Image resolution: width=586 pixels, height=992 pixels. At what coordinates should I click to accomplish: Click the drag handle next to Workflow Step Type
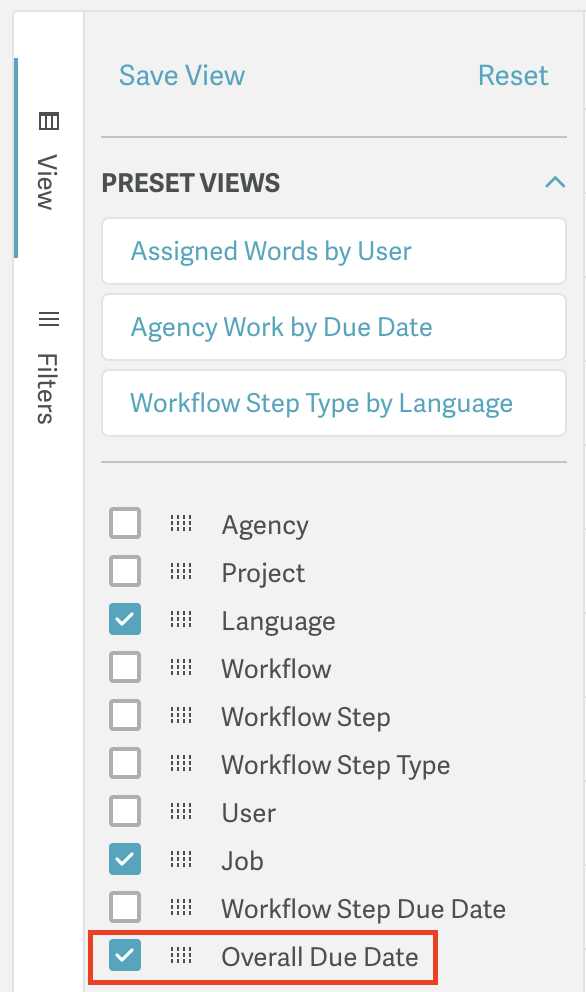181,764
